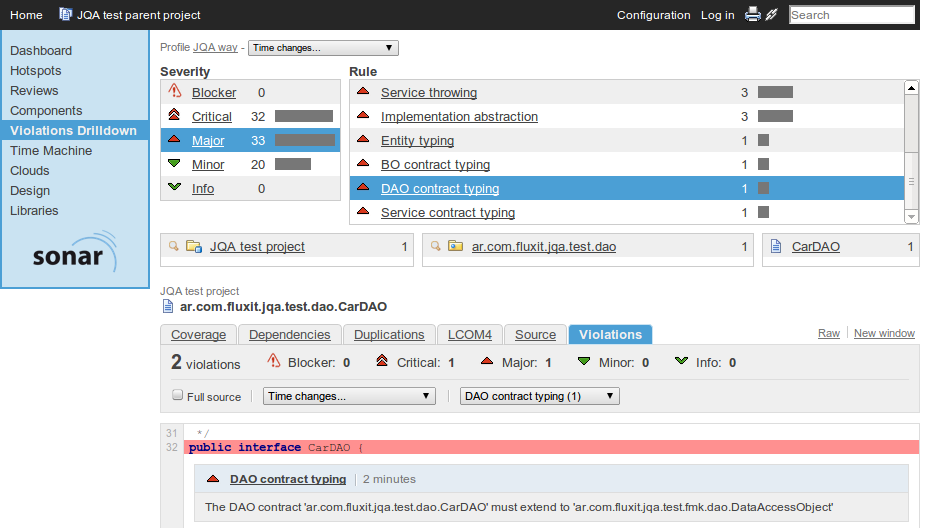
Task: Click the Info severity icon in Severity list
Action: coord(174,186)
